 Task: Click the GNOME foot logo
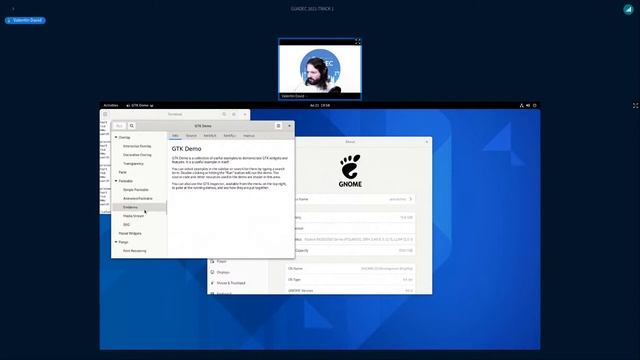[350, 171]
